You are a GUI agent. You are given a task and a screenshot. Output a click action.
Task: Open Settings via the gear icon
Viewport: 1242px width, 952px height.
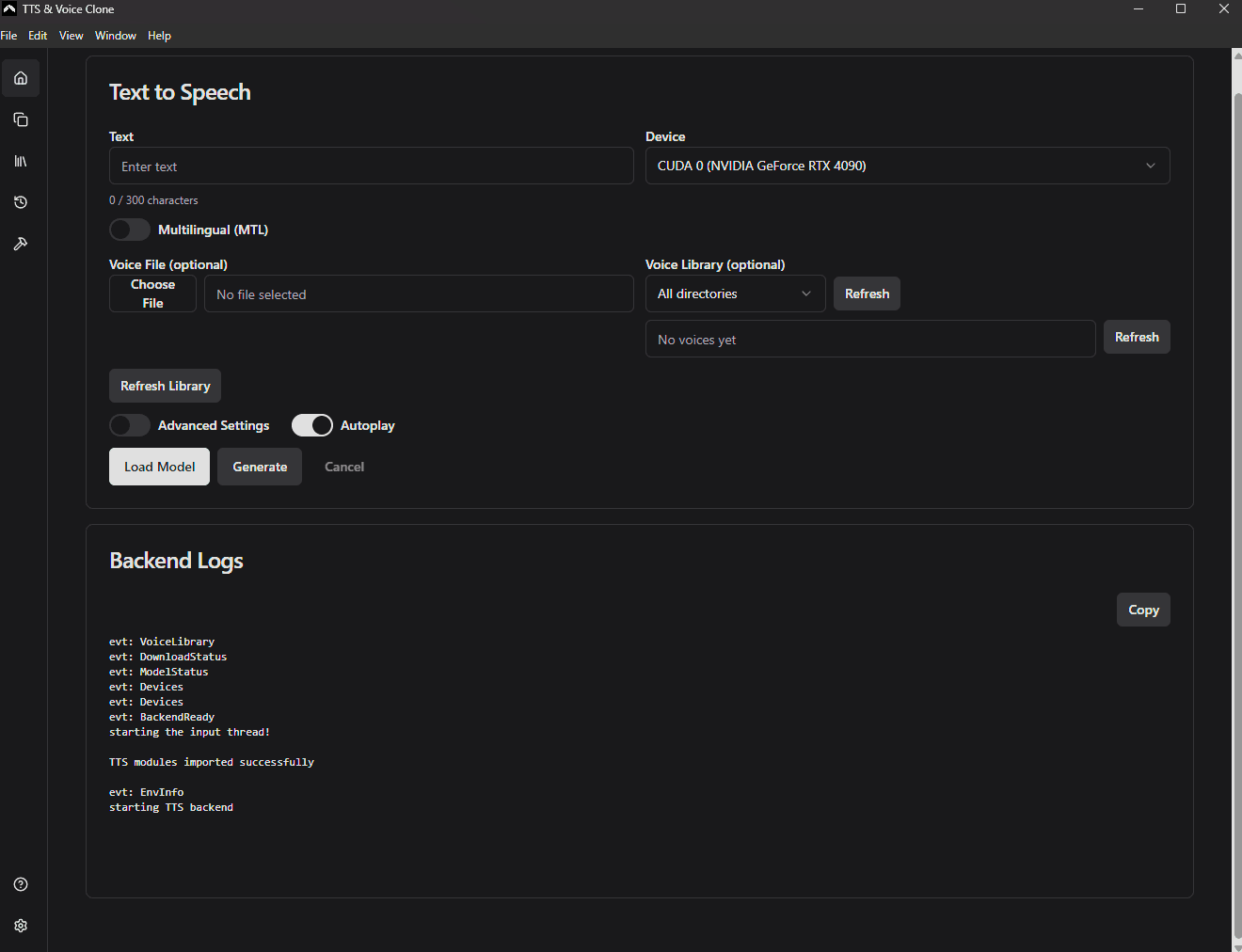click(20, 926)
